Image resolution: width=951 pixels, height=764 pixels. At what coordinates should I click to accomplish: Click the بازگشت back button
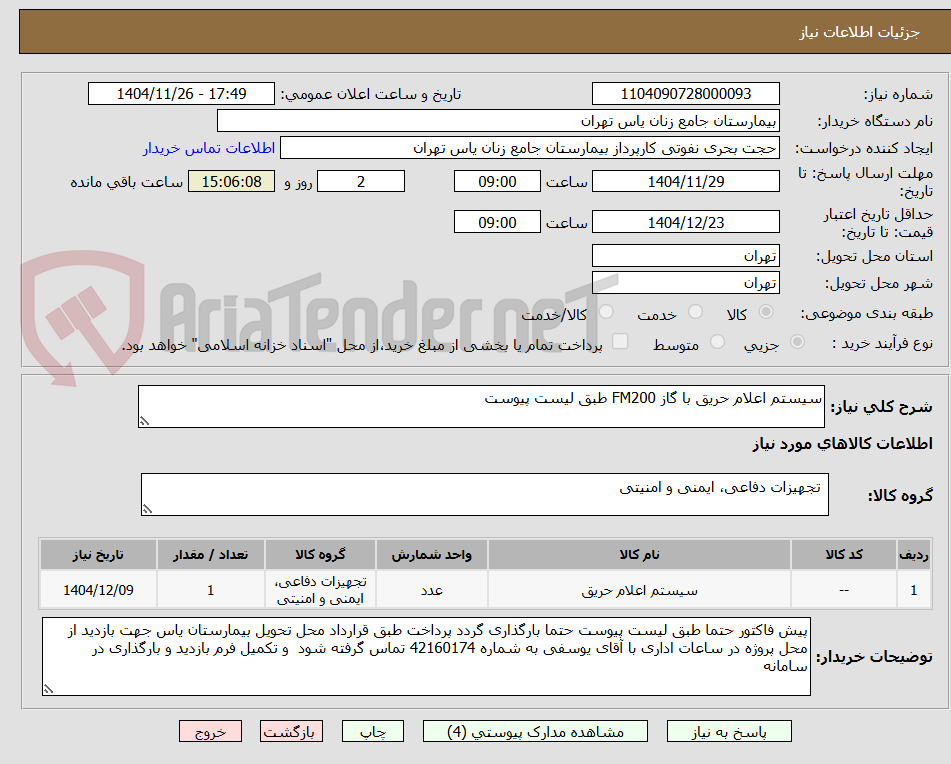point(291,731)
